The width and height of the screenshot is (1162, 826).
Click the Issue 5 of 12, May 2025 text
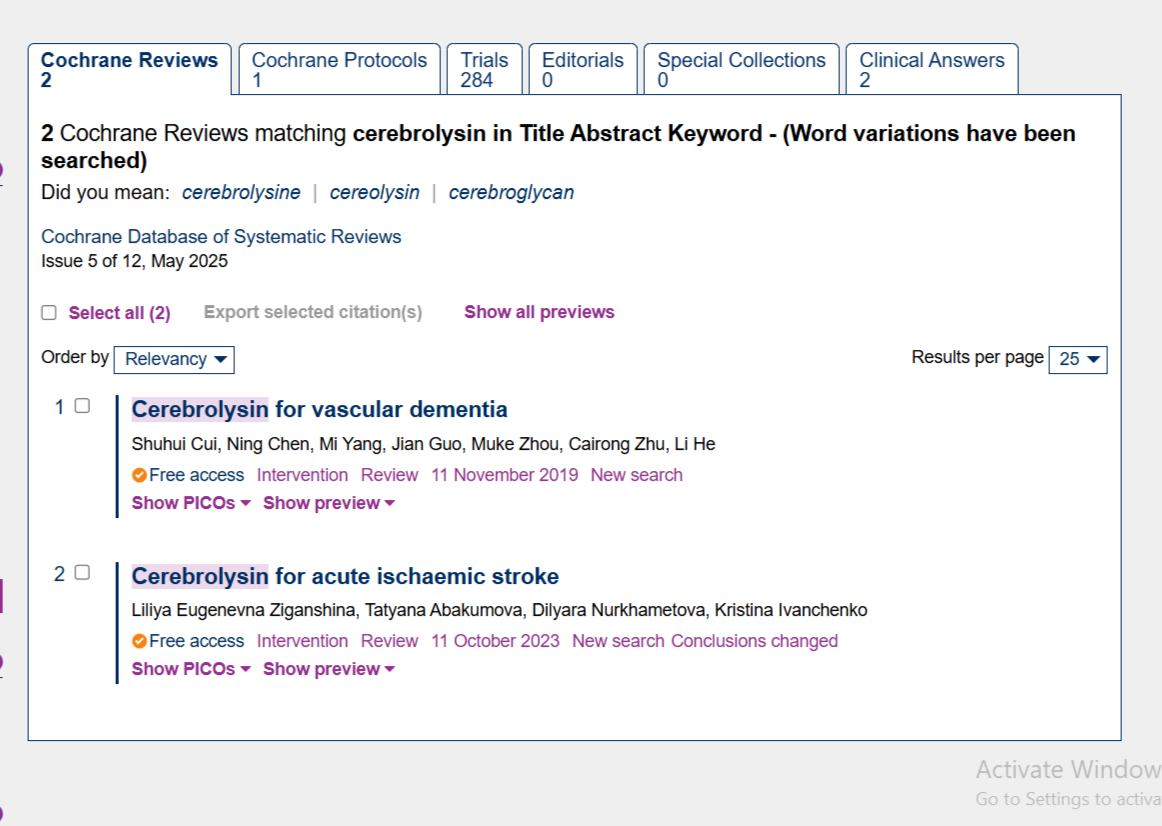134,261
